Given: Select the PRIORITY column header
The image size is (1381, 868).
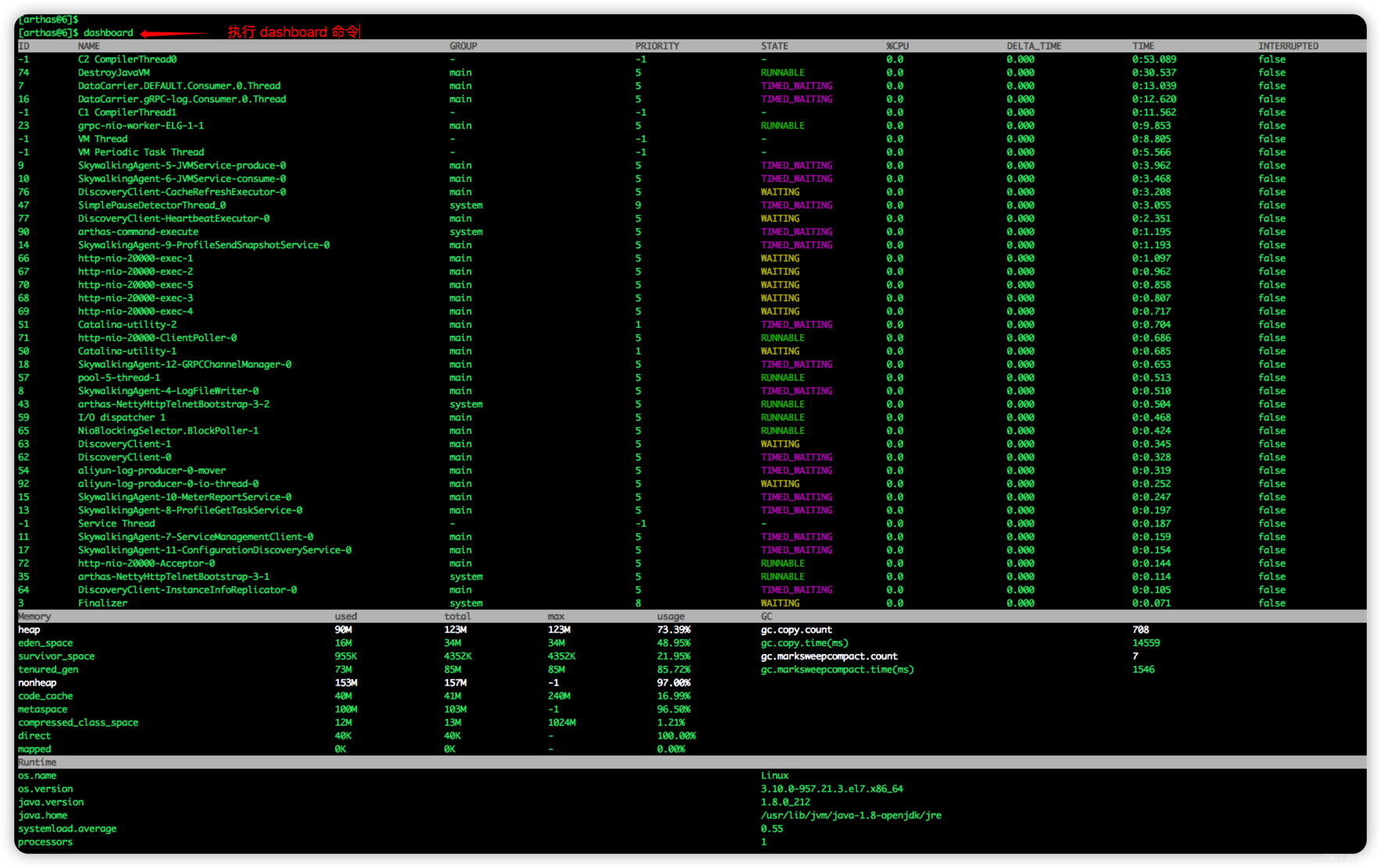Looking at the screenshot, I should pos(657,46).
